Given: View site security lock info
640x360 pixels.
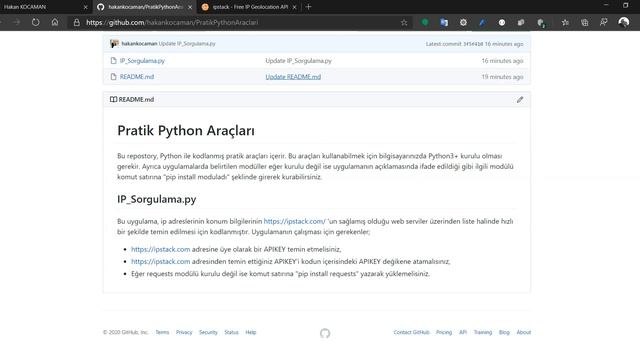Looking at the screenshot, I should tap(76, 23).
